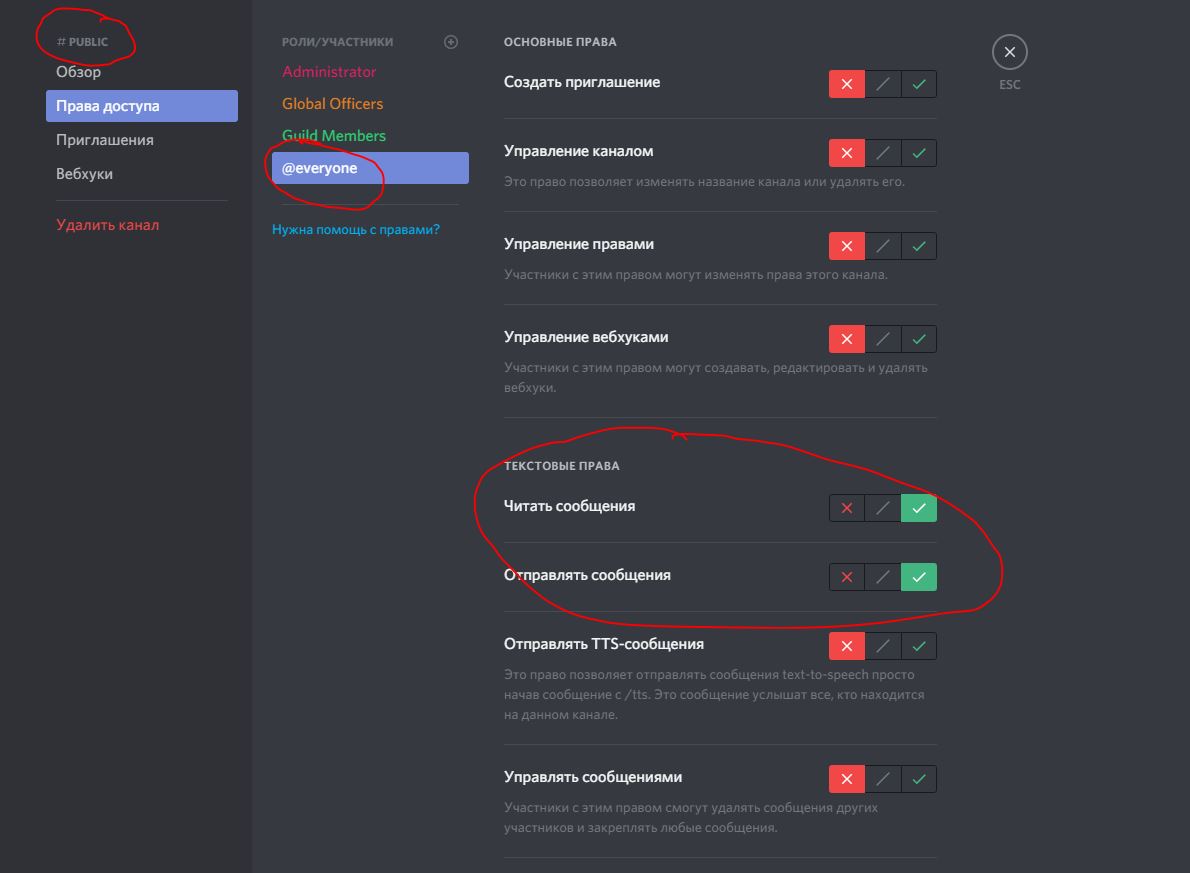Select the Administrator role

tap(329, 72)
